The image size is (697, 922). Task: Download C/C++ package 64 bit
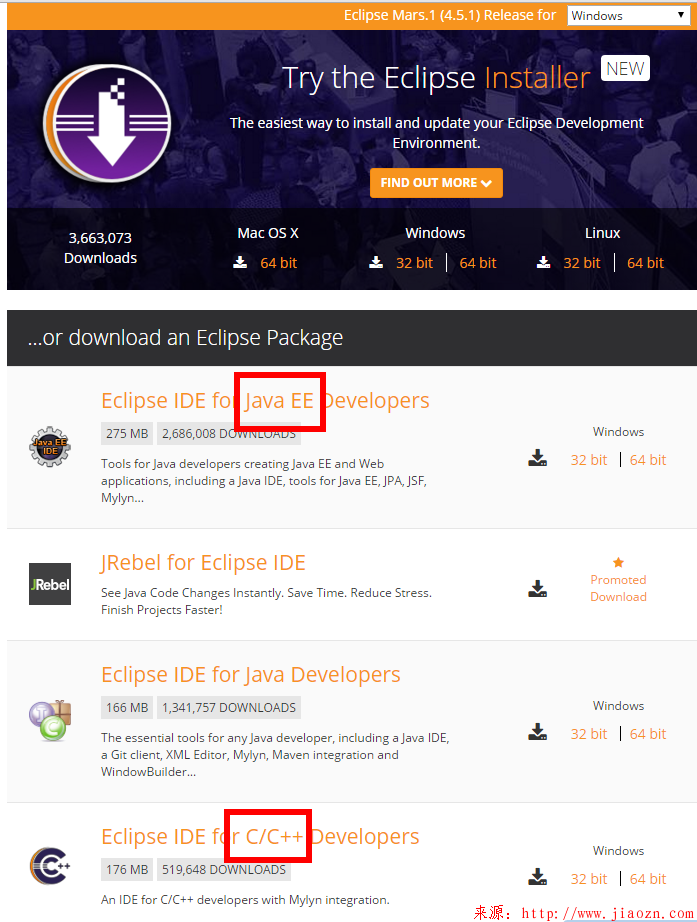(x=648, y=878)
